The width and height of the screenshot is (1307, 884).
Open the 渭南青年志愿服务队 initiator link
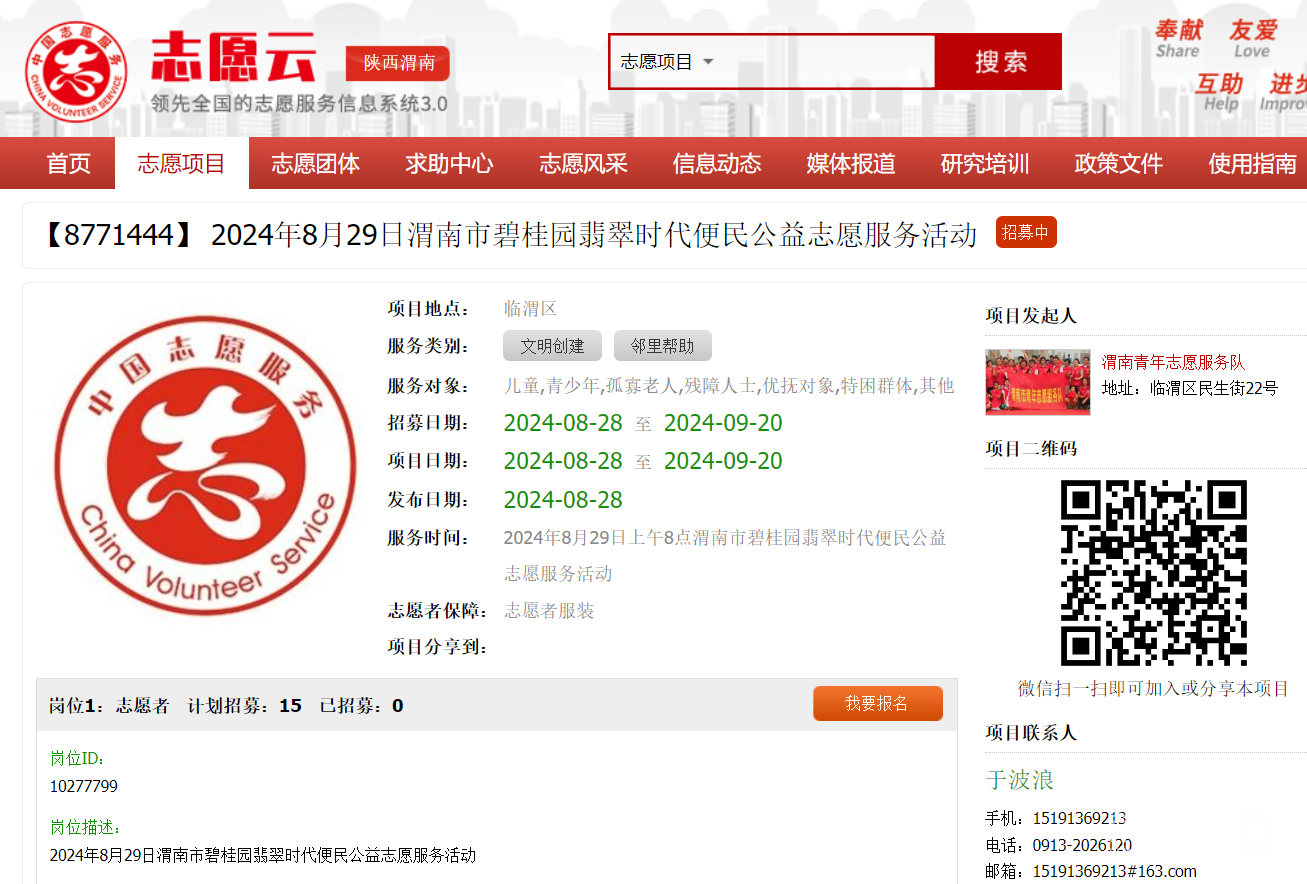[1173, 362]
